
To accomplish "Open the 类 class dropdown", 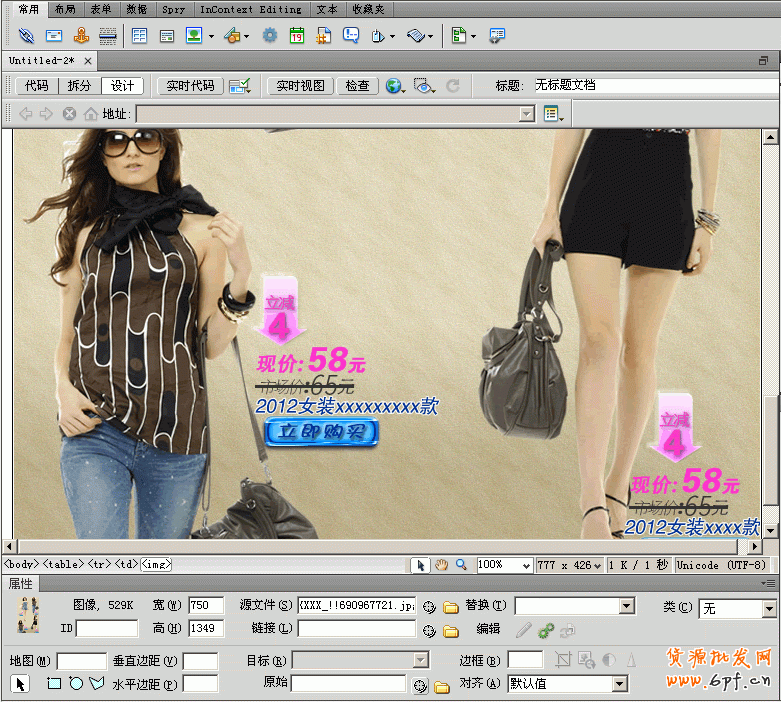I will [x=769, y=608].
